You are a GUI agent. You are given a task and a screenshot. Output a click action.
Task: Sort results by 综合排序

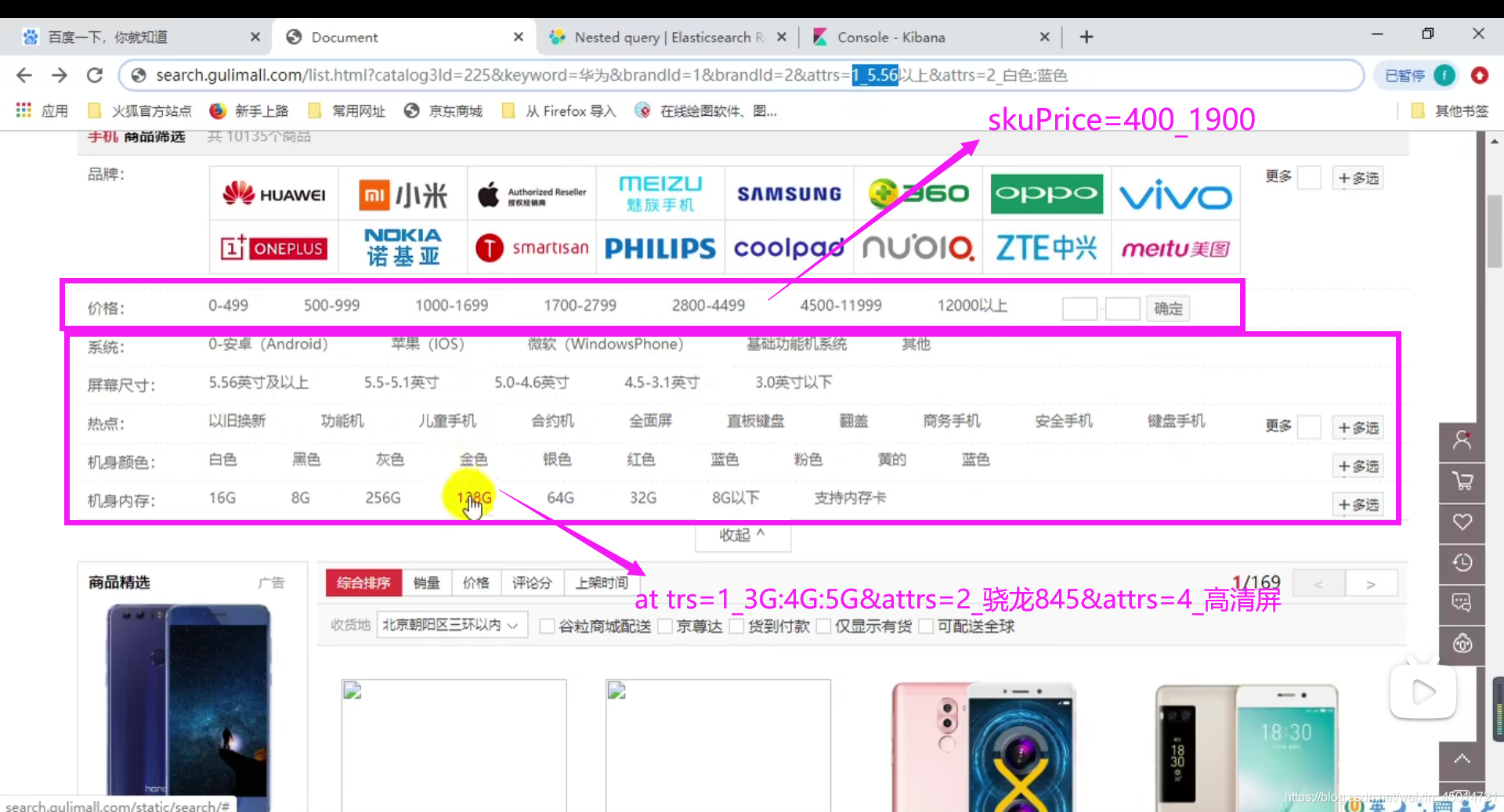(363, 583)
